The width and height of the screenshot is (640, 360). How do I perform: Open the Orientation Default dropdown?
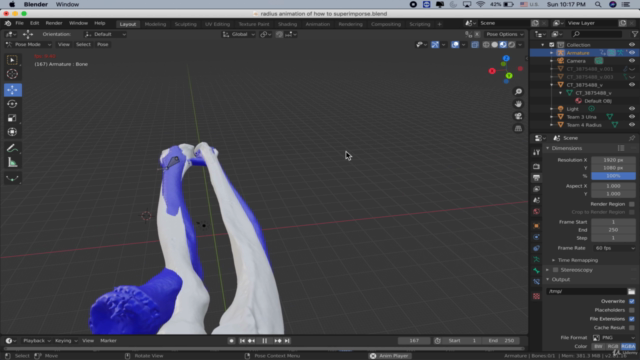[x=105, y=34]
